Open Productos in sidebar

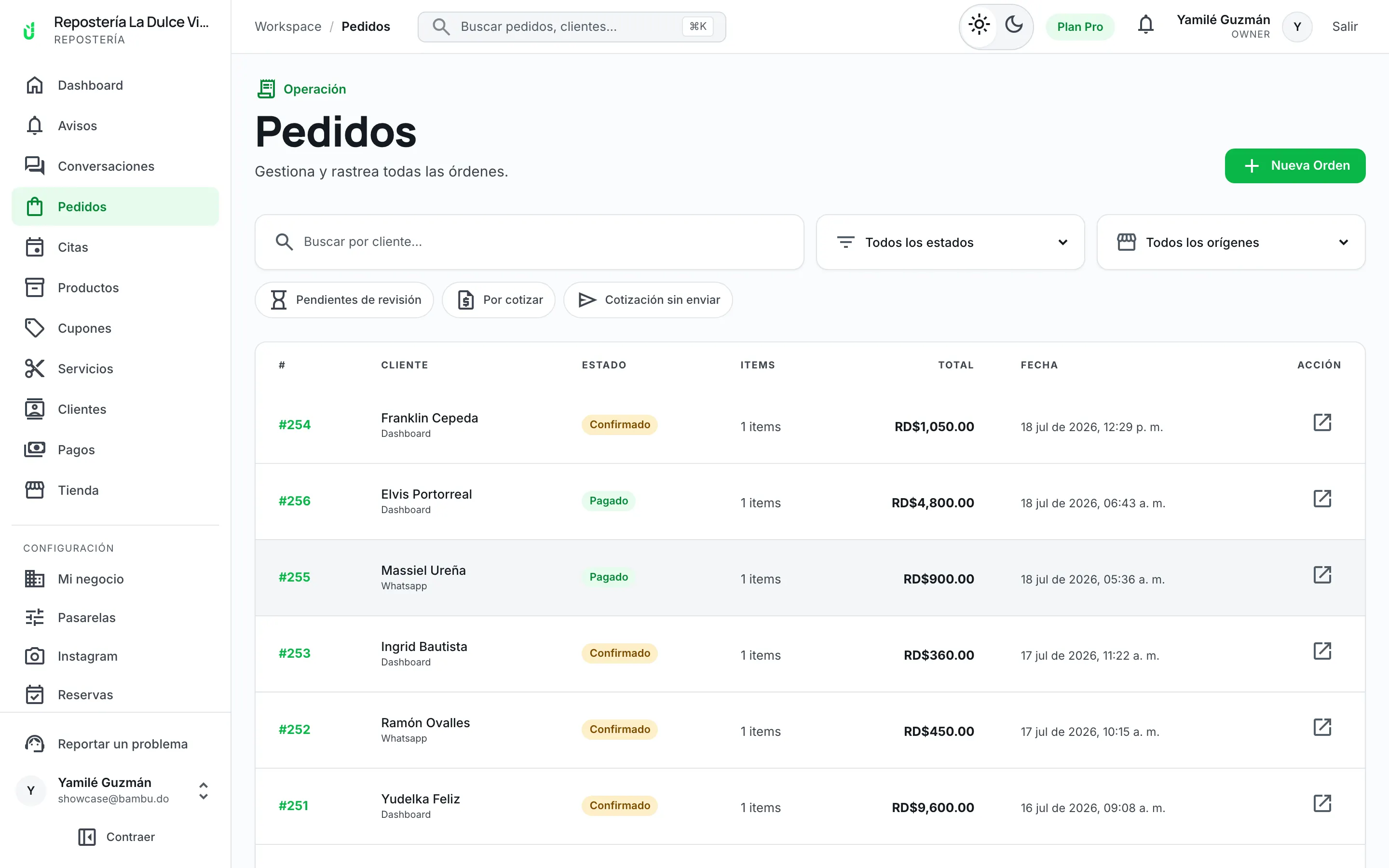[115, 287]
